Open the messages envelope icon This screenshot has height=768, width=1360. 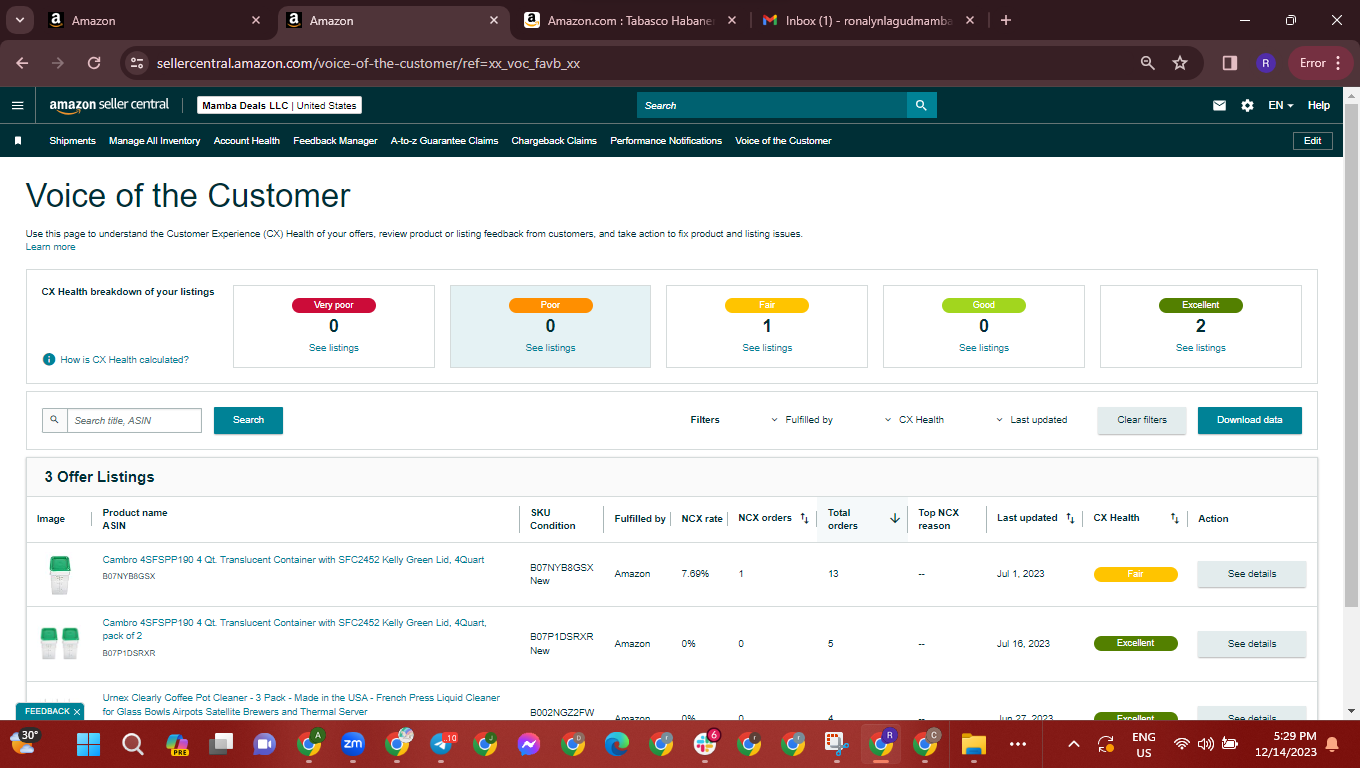[x=1219, y=105]
